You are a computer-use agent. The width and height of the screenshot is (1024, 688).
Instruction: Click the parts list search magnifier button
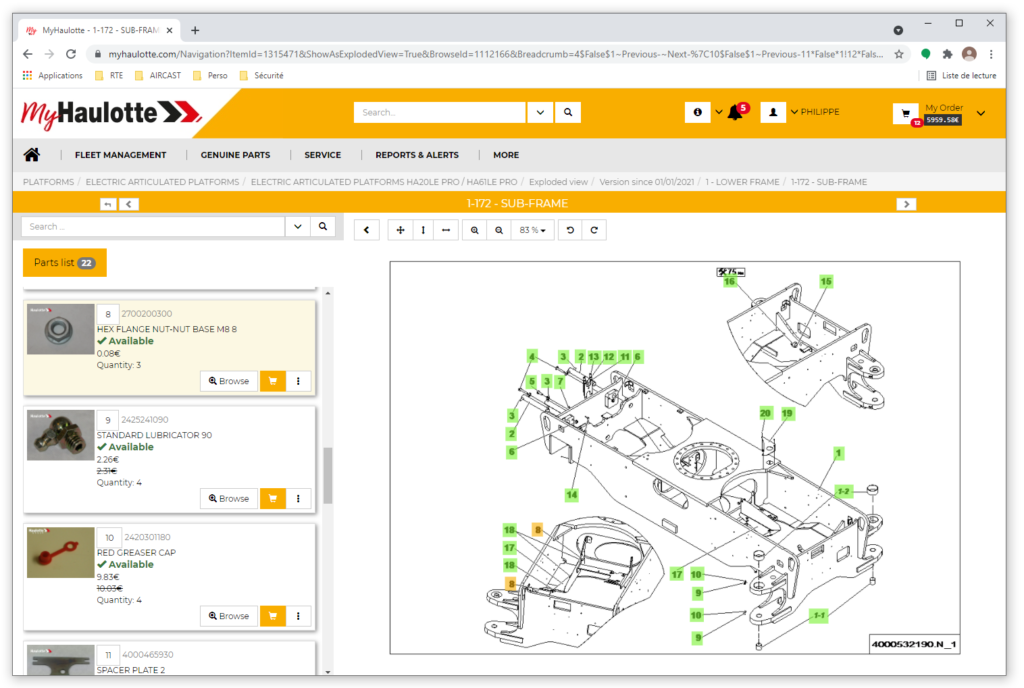tap(323, 227)
